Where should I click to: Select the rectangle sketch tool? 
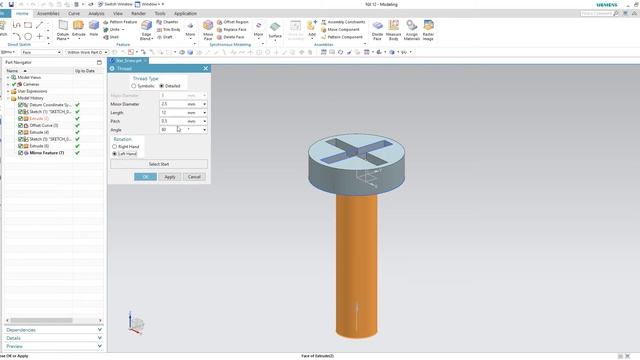coord(28,25)
